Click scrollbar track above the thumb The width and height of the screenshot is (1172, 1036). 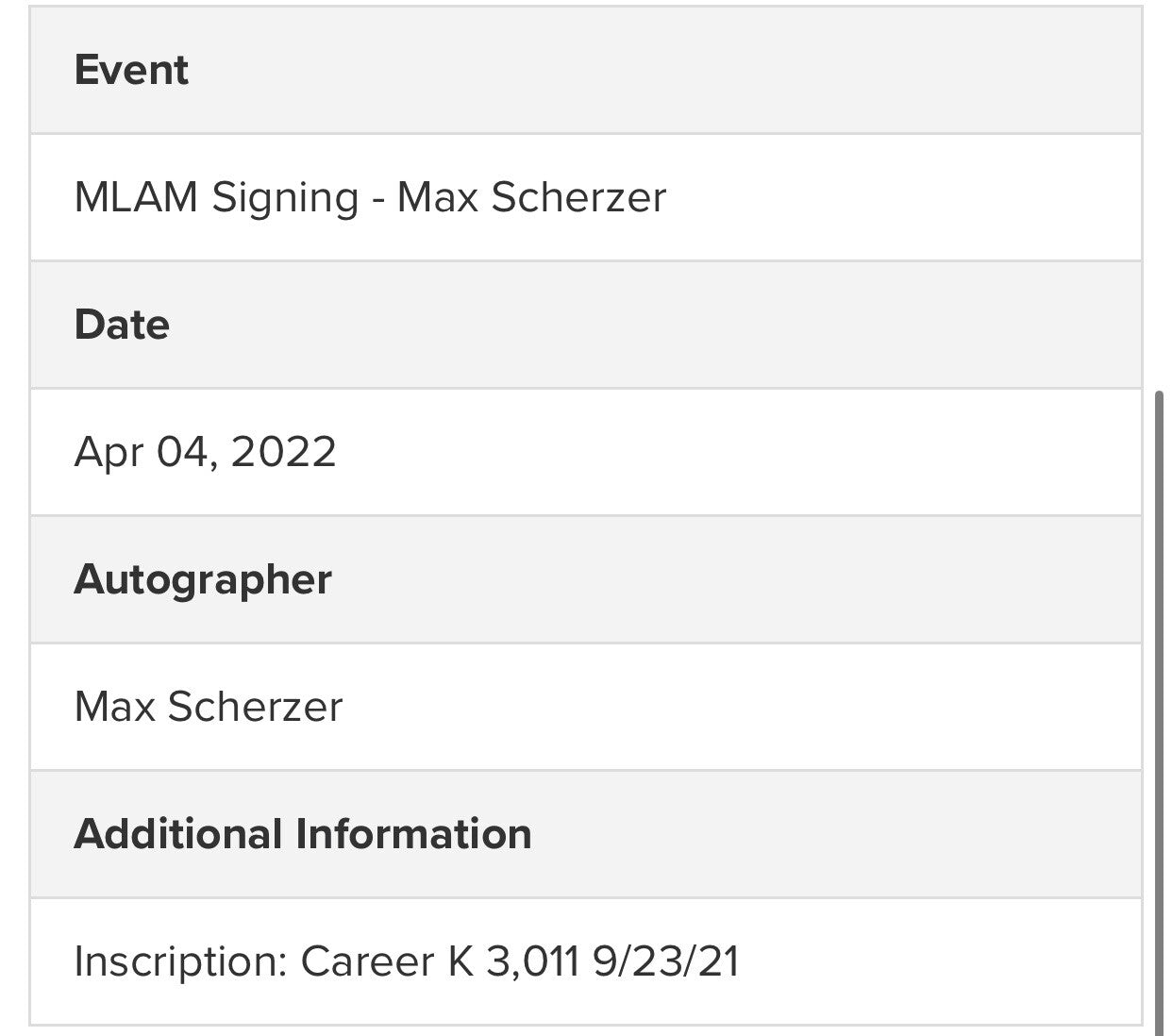[x=1160, y=189]
